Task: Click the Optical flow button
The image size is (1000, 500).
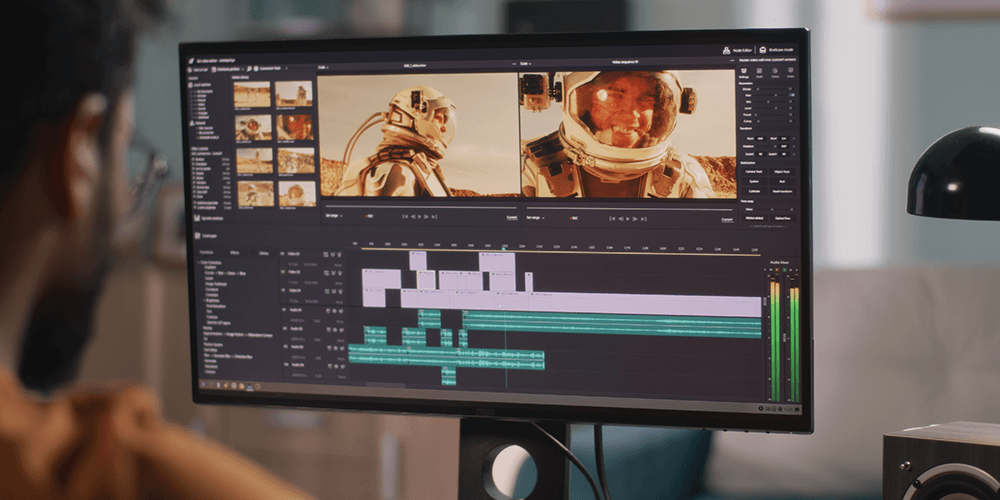Action: tap(783, 218)
